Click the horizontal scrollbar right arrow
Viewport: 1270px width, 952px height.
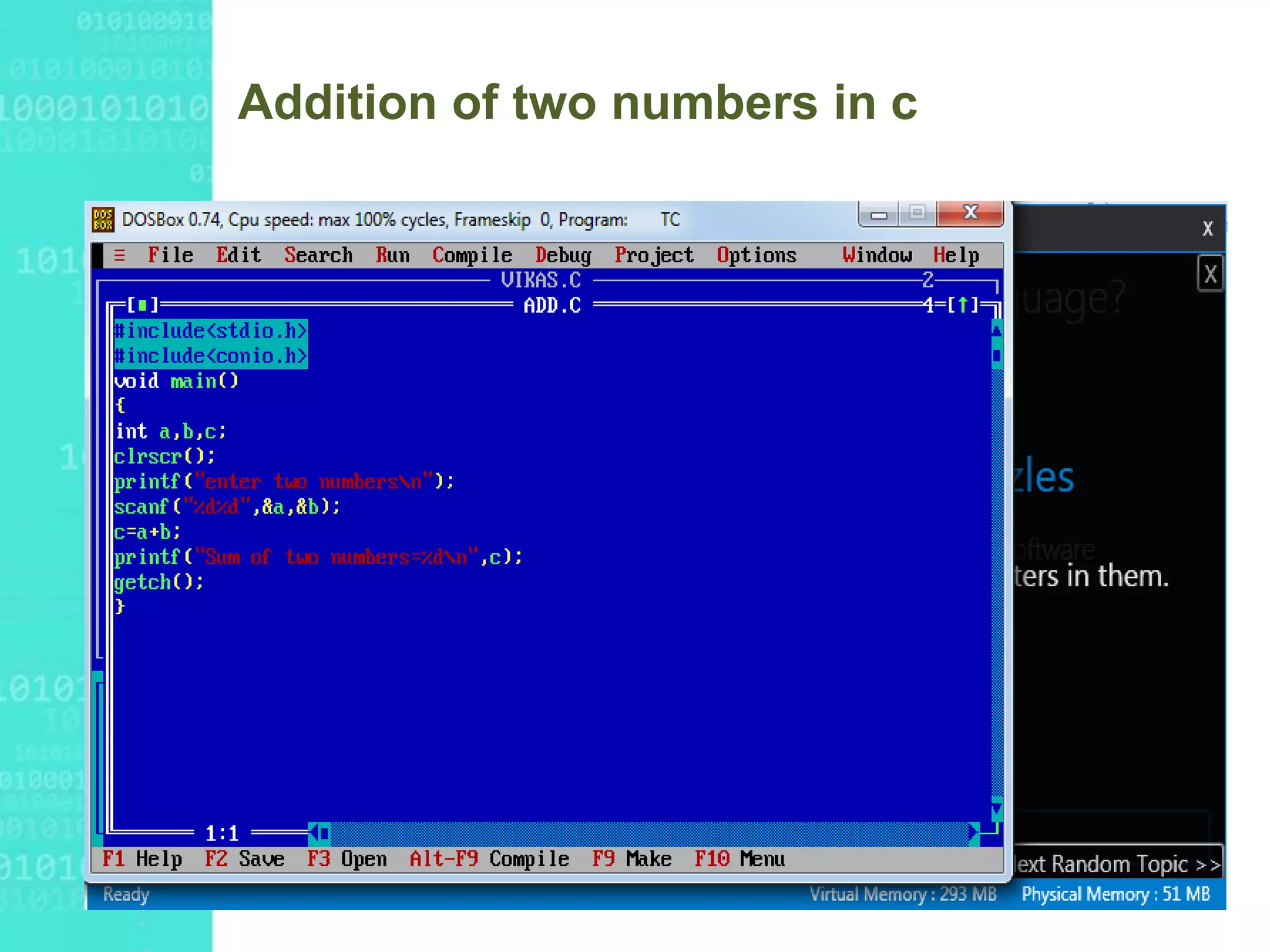pyautogui.click(x=974, y=833)
